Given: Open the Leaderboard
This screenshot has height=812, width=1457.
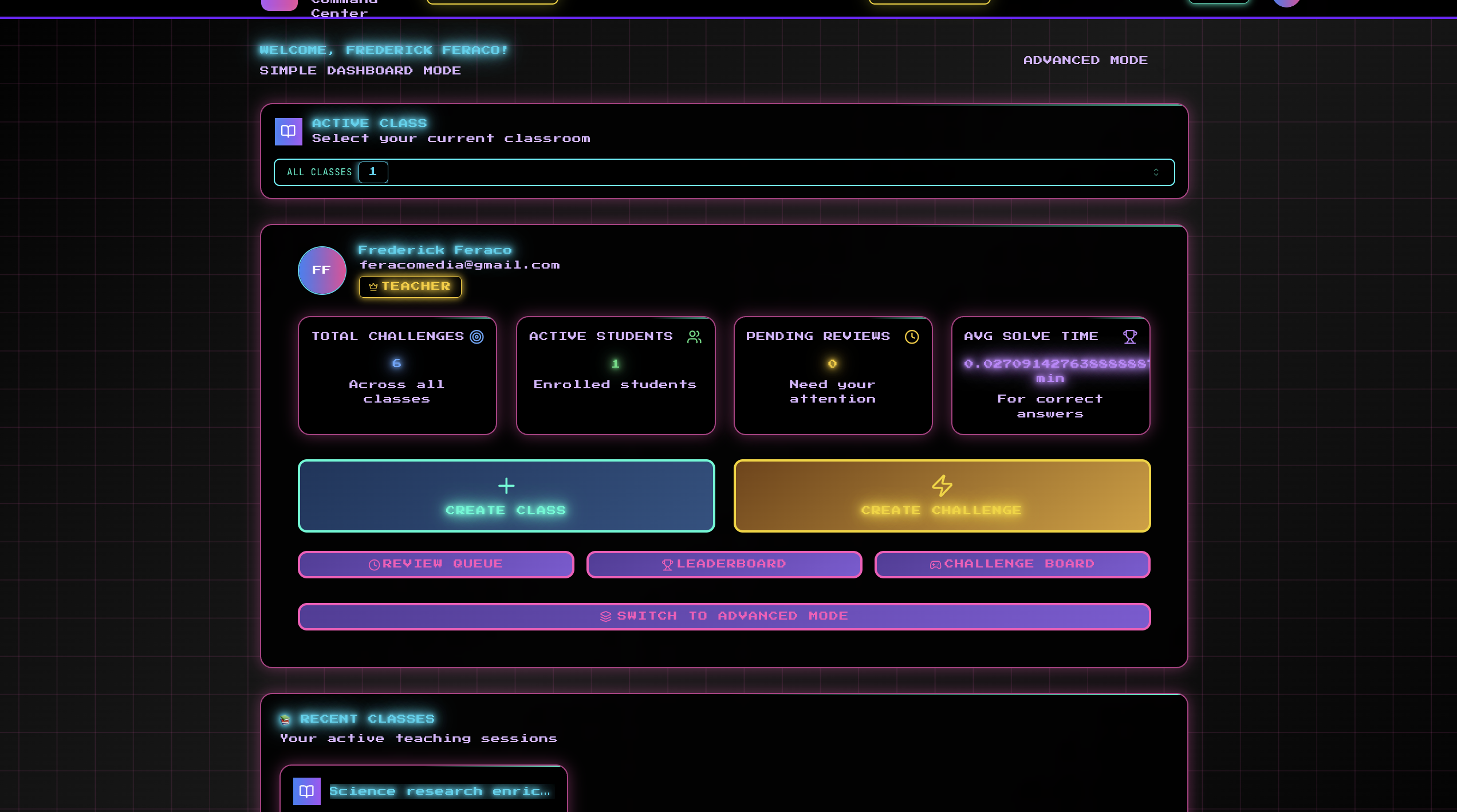Looking at the screenshot, I should click(x=724, y=564).
